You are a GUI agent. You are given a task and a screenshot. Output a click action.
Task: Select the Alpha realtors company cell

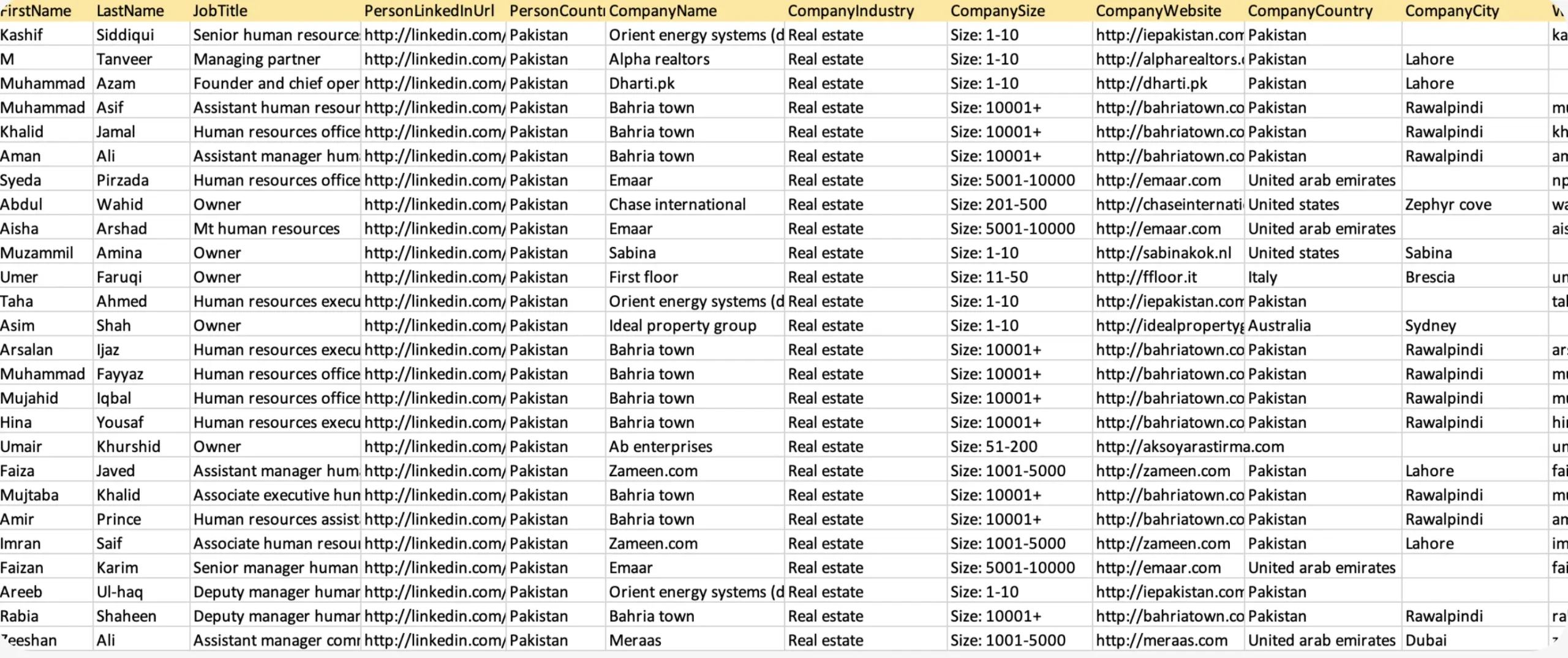pyautogui.click(x=695, y=59)
